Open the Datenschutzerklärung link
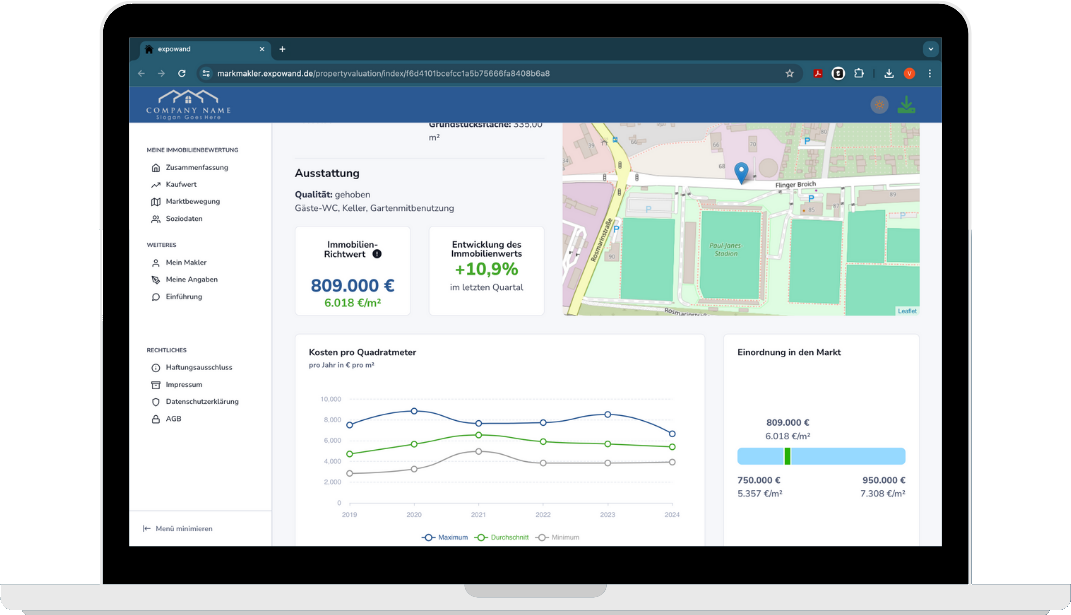This screenshot has height=615, width=1071. 201,401
